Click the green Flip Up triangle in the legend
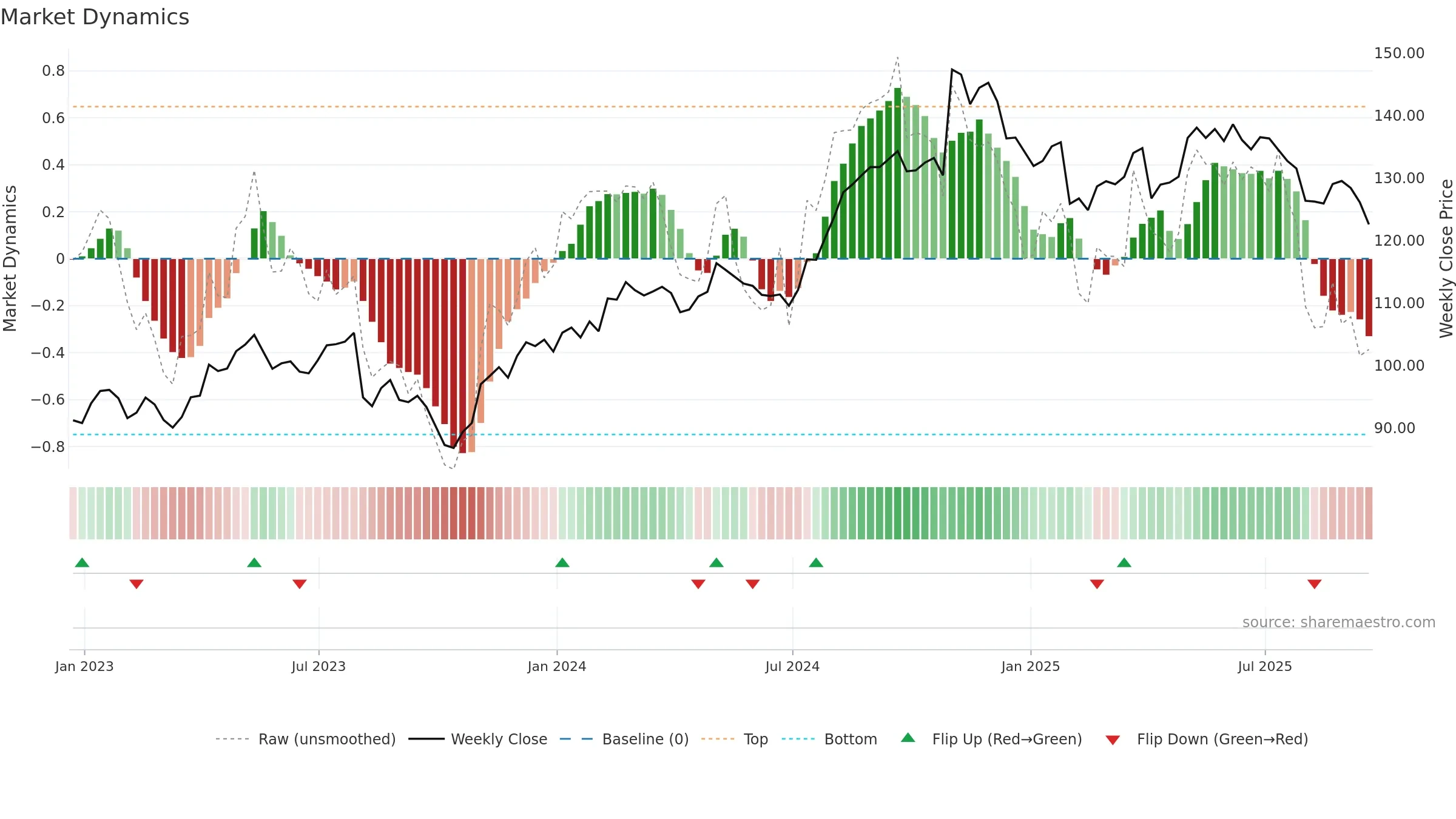Image resolution: width=1456 pixels, height=819 pixels. point(908,738)
